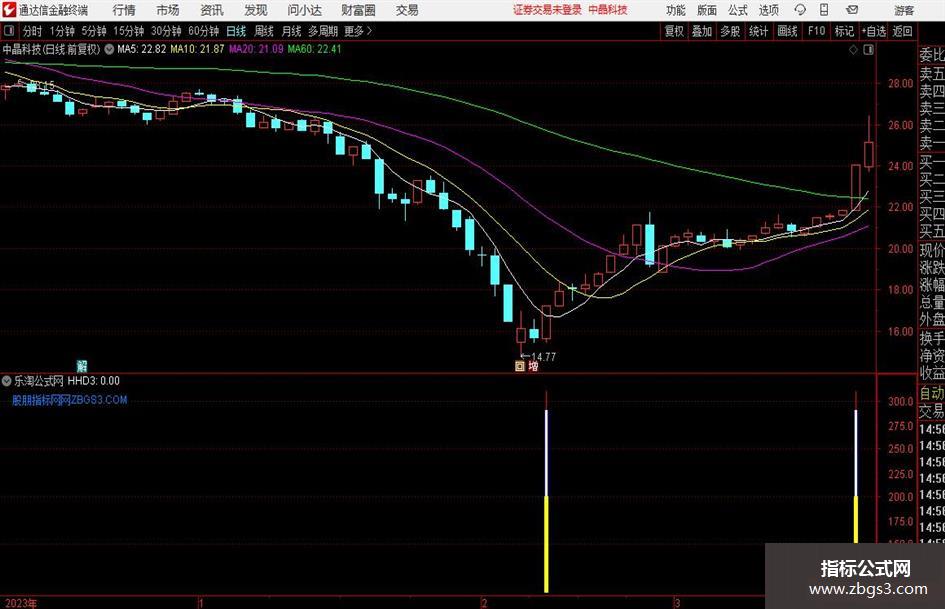Click the MA20: 21.09 label
Image resolution: width=945 pixels, height=609 pixels.
256,49
